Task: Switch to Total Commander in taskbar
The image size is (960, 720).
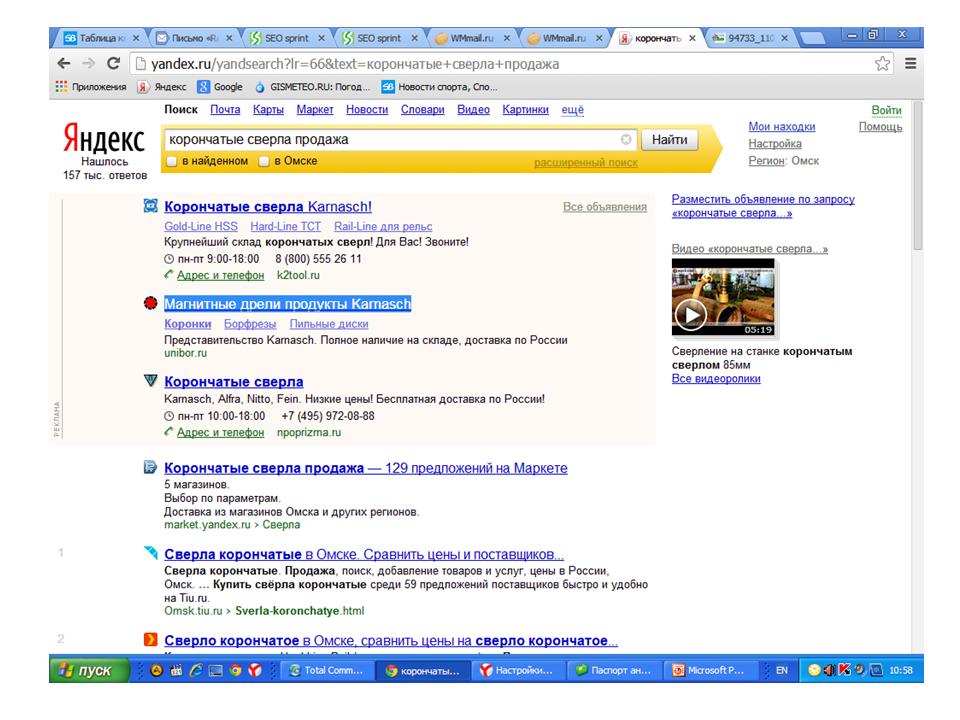Action: 328,670
